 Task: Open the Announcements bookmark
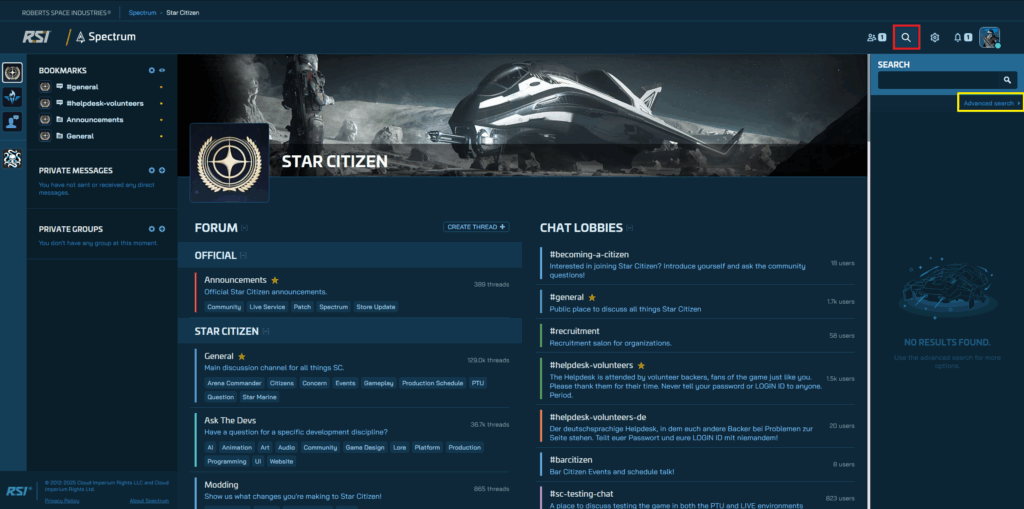coord(95,120)
